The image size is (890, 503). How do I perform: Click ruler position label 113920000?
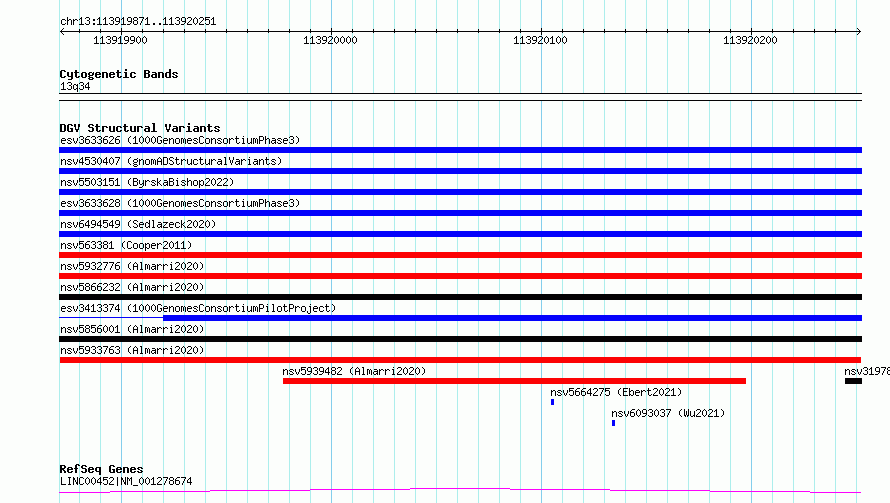click(330, 40)
